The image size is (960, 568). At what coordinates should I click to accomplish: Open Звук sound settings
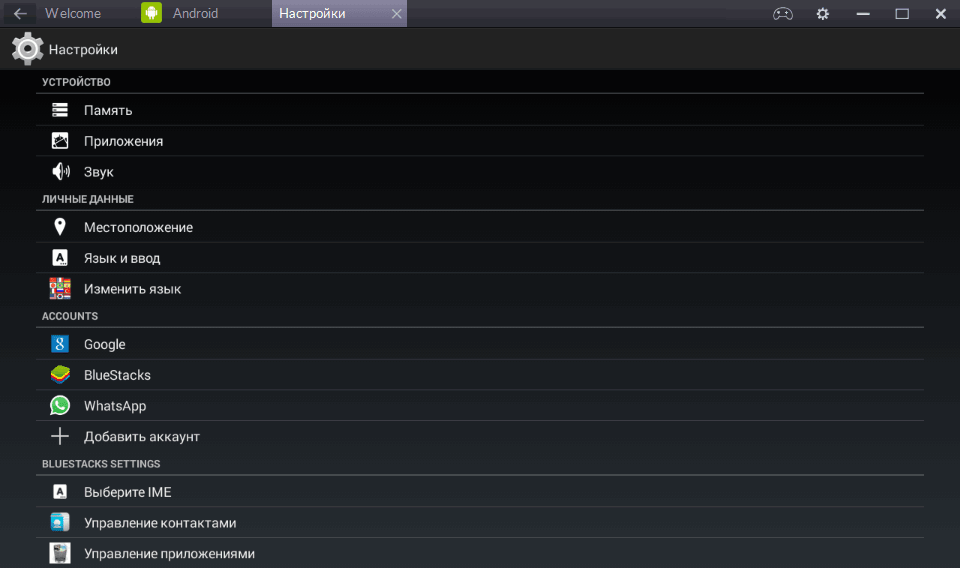point(479,172)
